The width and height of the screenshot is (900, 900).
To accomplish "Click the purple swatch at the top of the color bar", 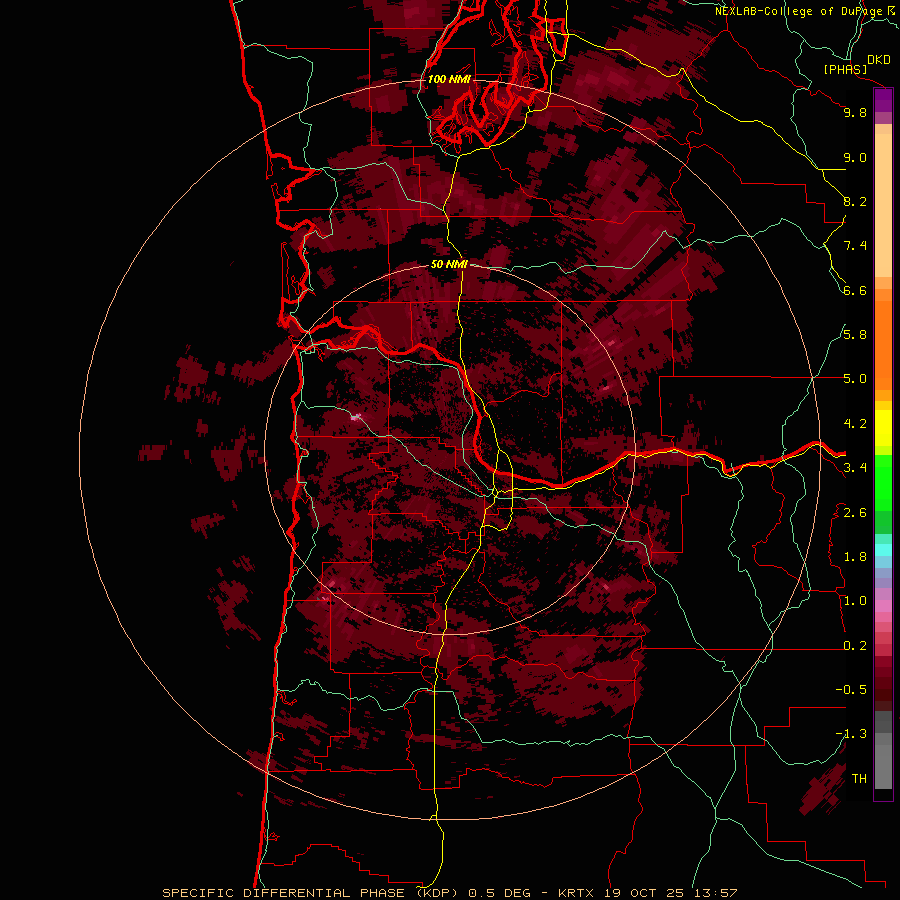I will (883, 100).
